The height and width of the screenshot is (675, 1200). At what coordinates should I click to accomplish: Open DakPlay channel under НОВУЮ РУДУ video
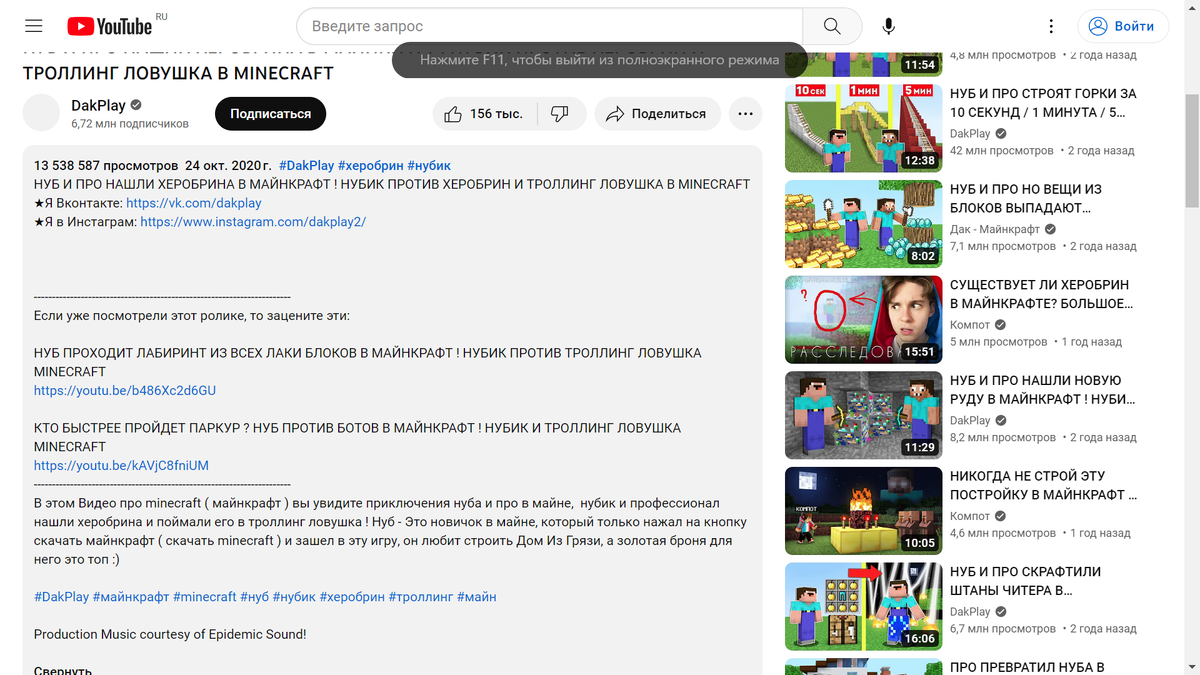[970, 421]
